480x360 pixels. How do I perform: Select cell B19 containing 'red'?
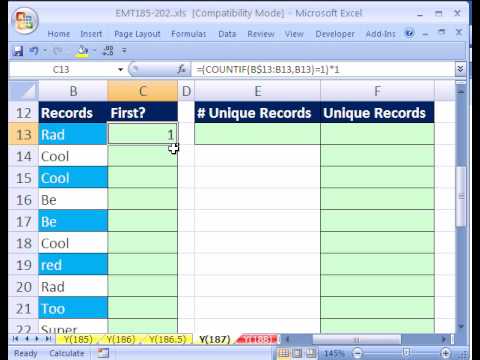click(73, 265)
